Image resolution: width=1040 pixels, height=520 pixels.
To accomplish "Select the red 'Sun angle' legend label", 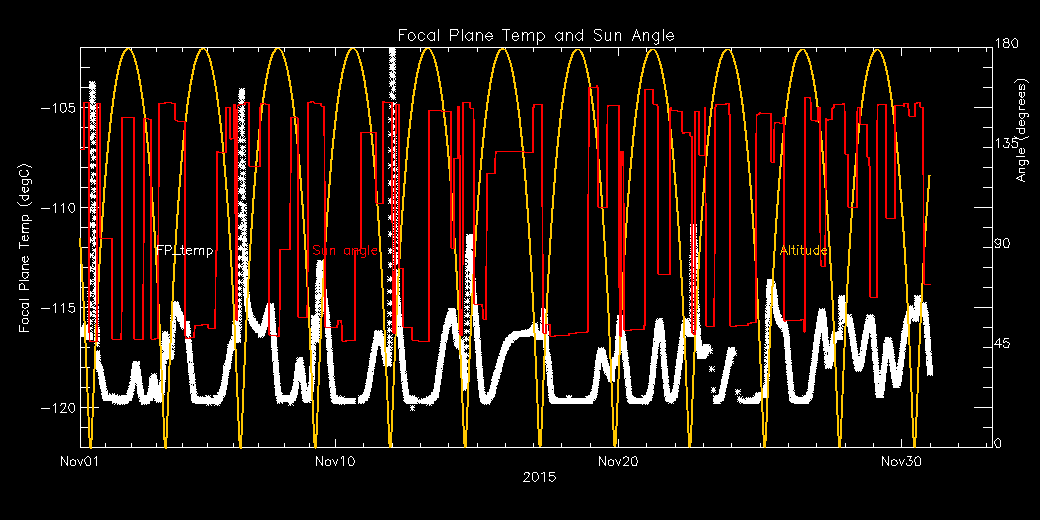I will coord(345,251).
